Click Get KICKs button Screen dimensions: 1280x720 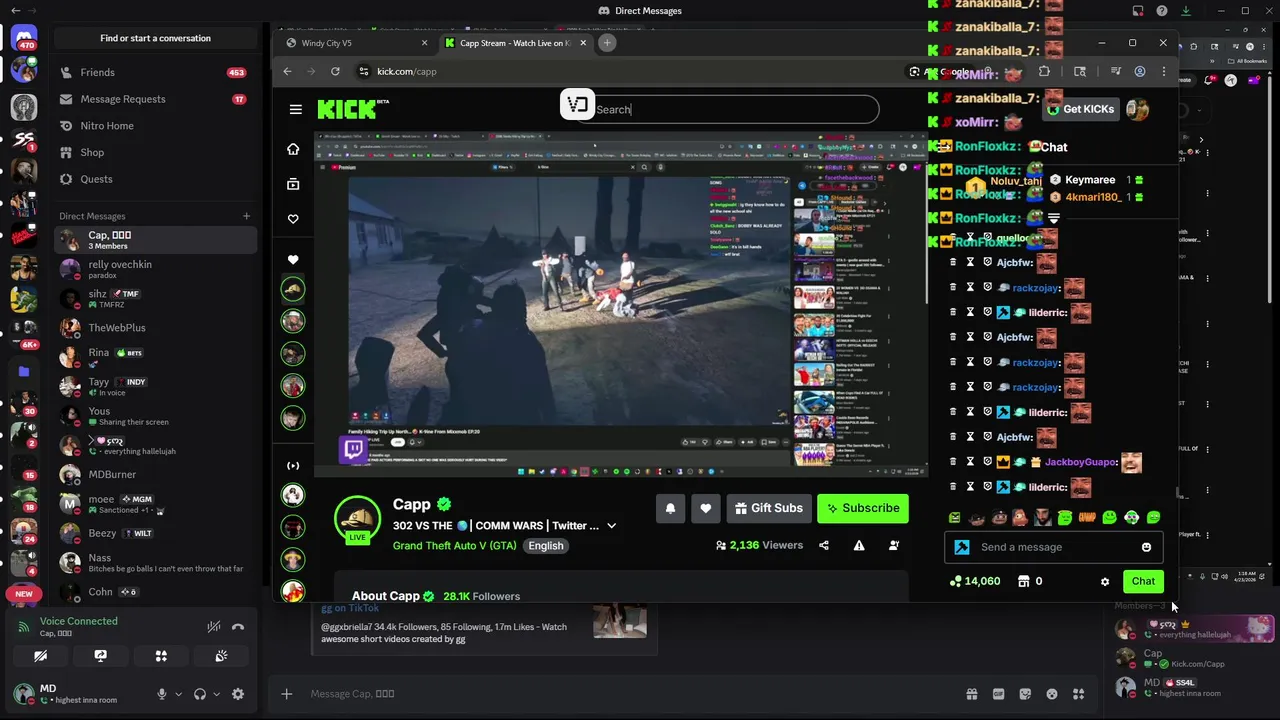[1079, 109]
